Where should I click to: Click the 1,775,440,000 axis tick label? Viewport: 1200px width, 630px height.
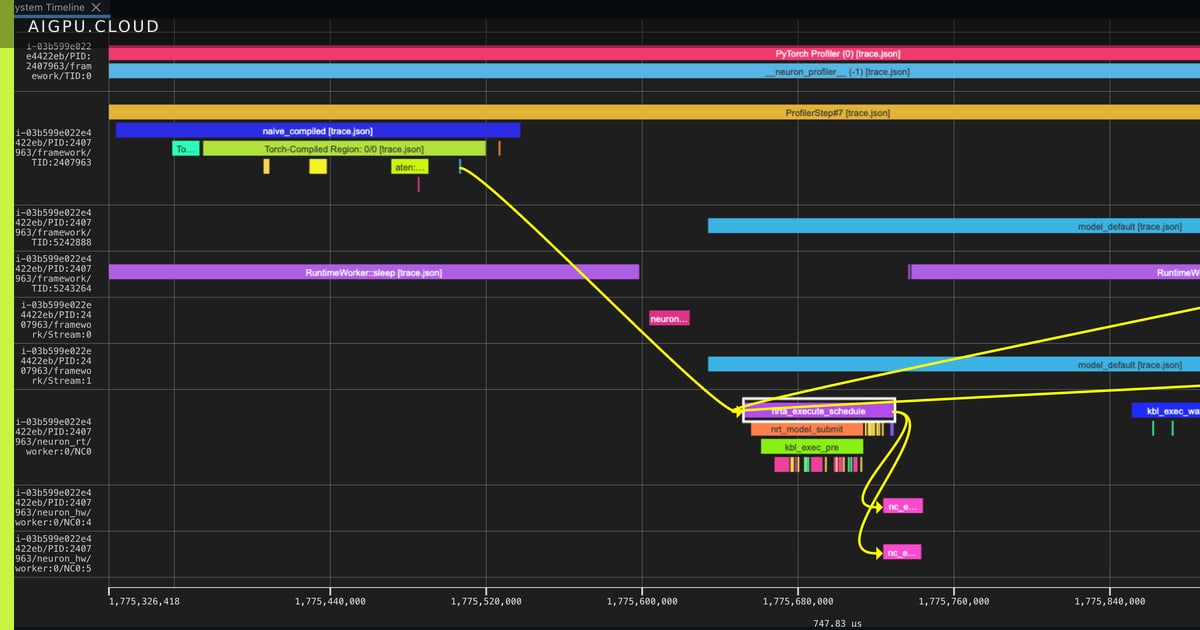pyautogui.click(x=330, y=601)
